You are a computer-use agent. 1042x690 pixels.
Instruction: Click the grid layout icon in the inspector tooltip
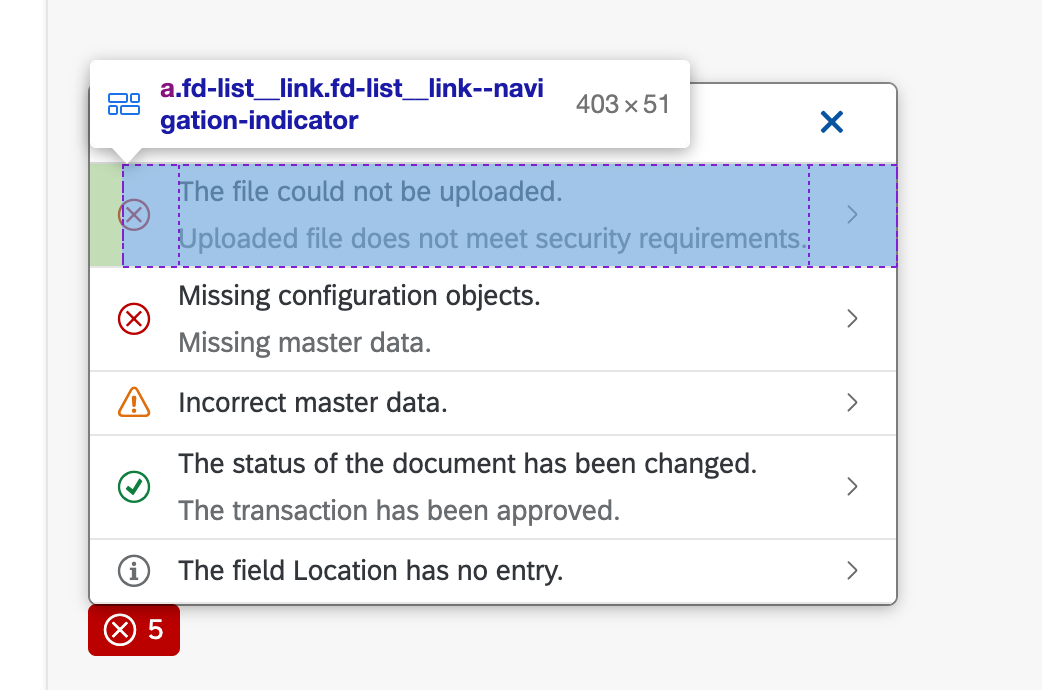coord(124,104)
